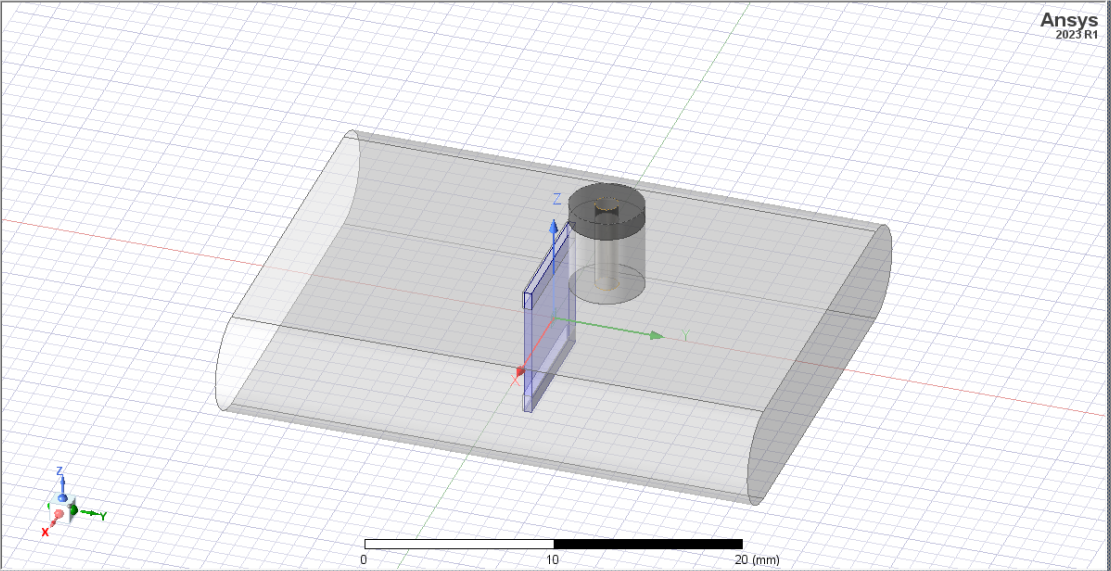Click the Ansys 2023 R1 logo
1111x571 pixels.
1068,26
